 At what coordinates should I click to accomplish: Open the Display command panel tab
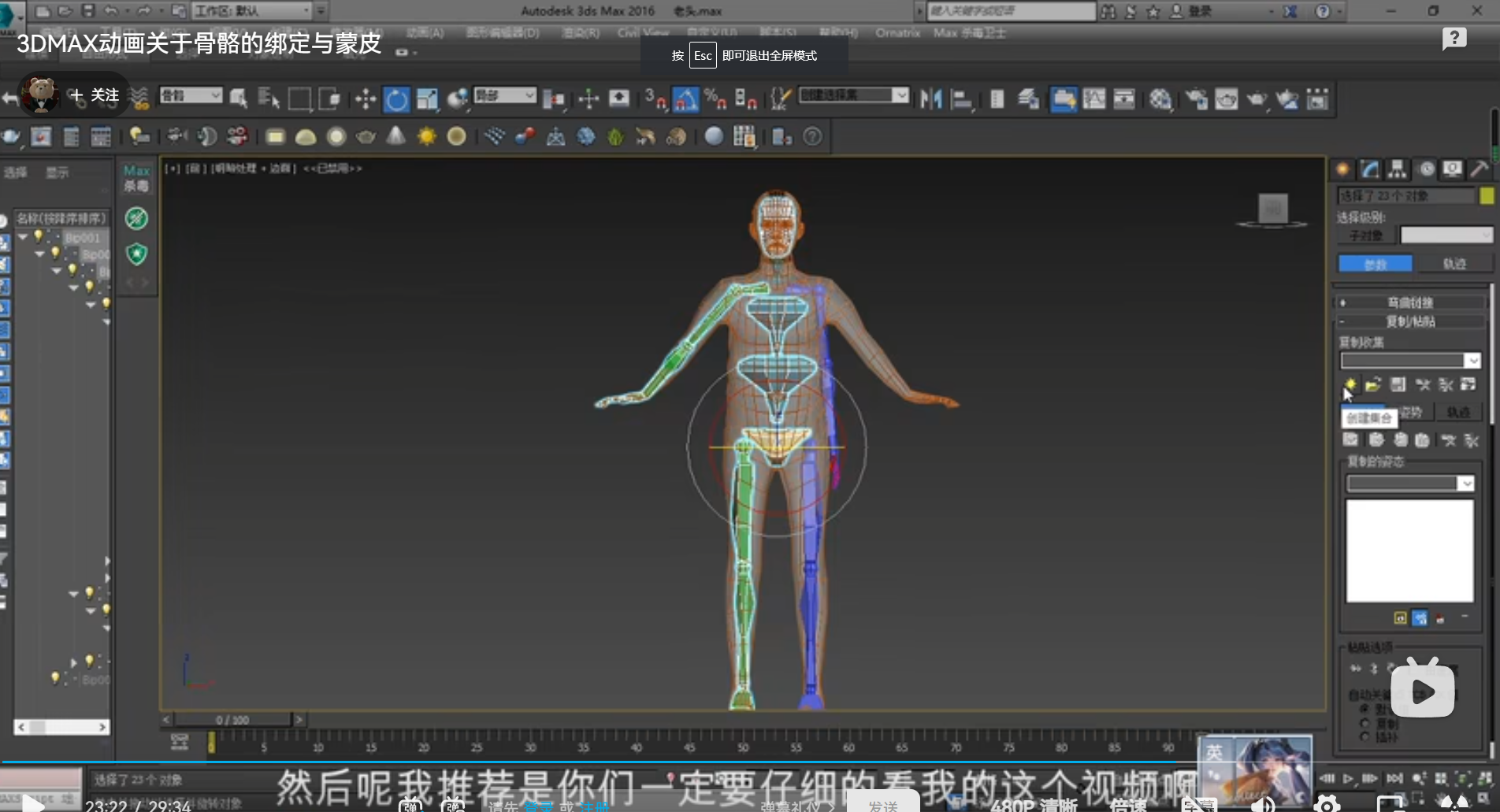[1453, 169]
